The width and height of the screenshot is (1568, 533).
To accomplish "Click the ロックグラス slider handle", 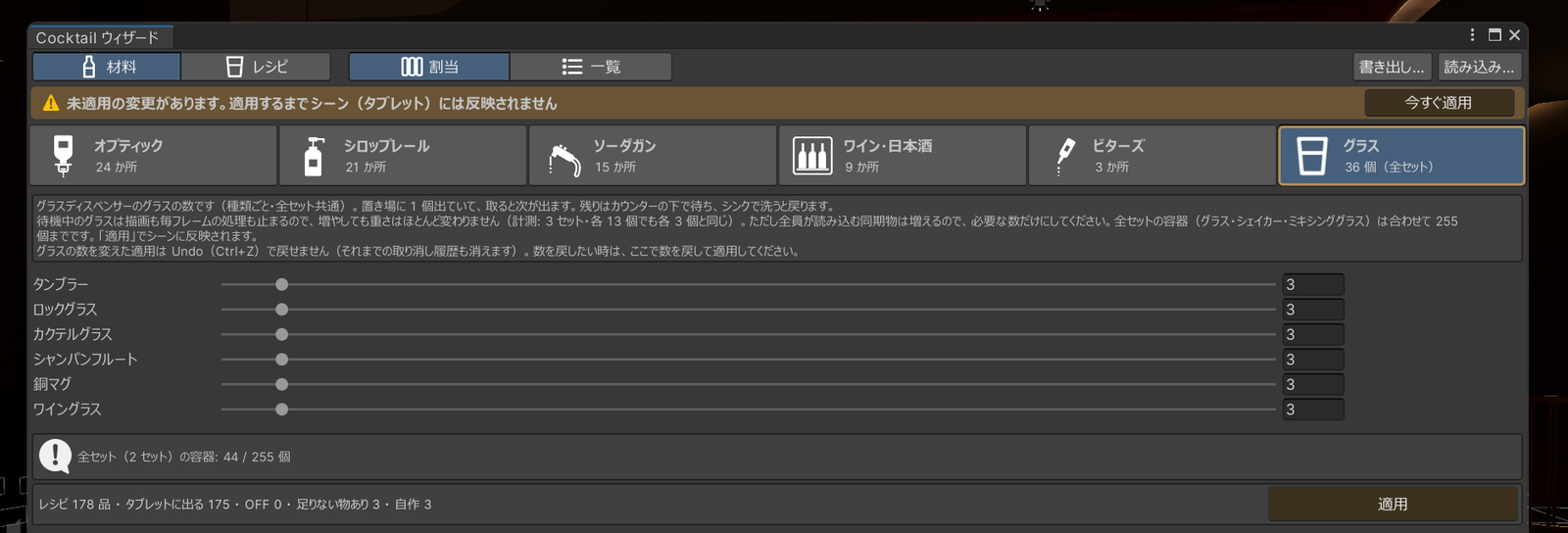I will pos(281,310).
